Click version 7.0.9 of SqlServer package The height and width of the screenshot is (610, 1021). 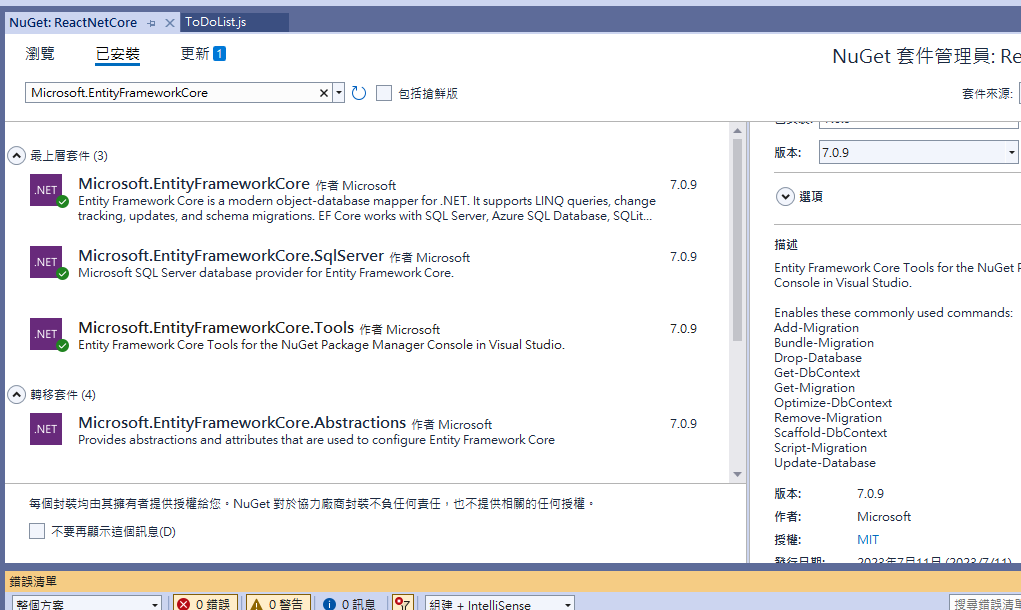[x=683, y=257]
